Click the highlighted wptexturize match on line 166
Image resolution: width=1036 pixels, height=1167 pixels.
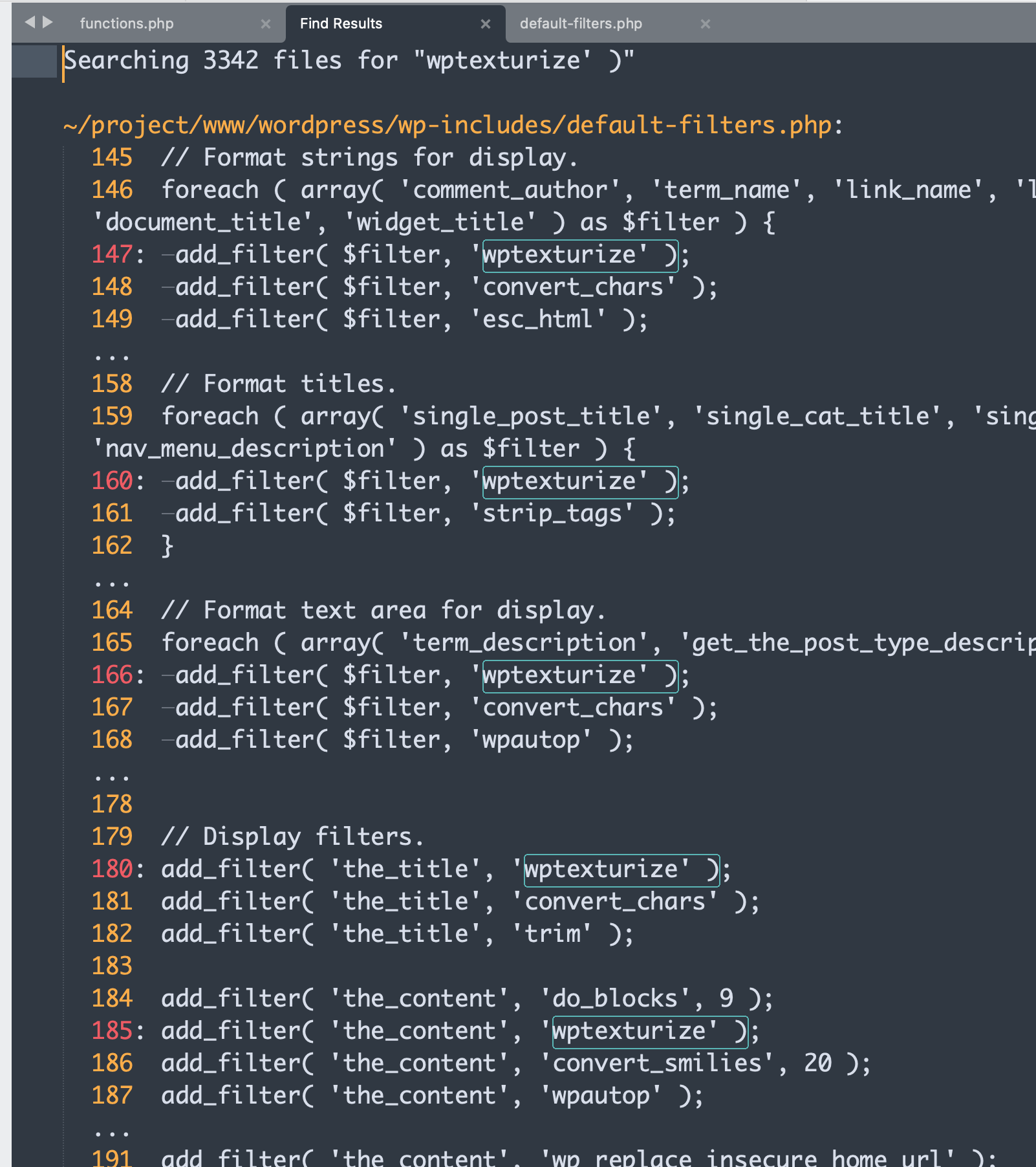[579, 675]
